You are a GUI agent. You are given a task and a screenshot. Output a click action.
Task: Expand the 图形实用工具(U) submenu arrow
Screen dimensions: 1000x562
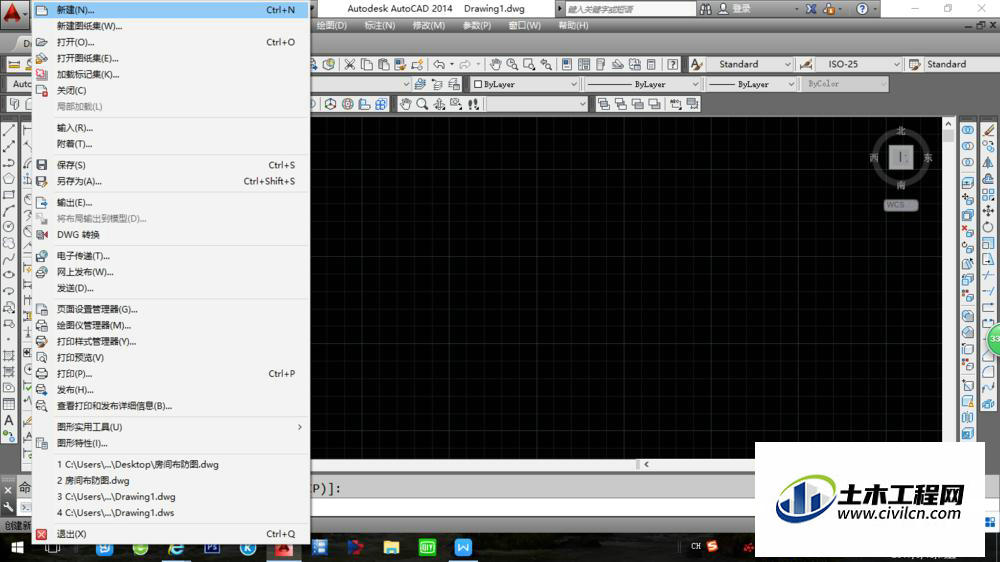coord(300,427)
